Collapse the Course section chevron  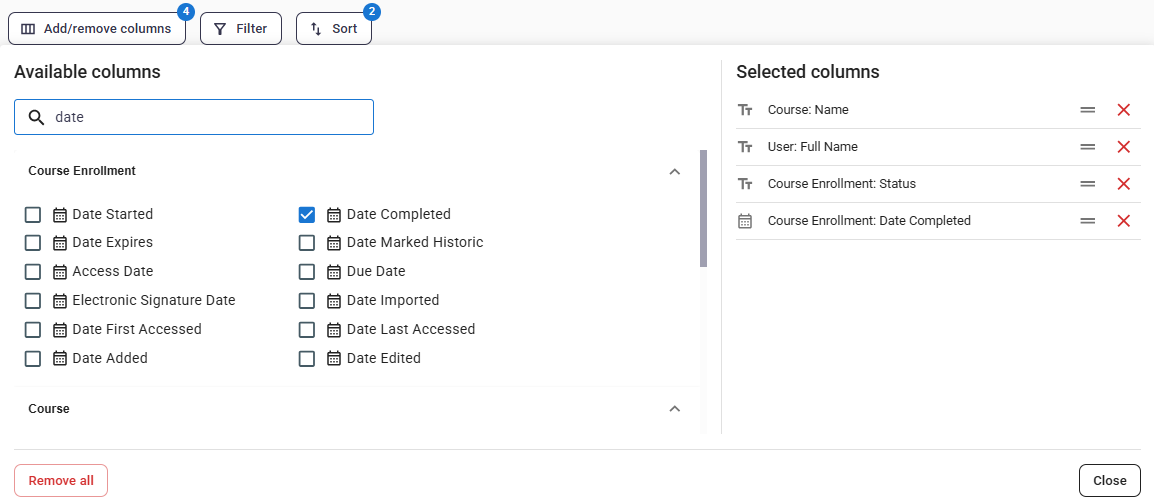[x=674, y=408]
